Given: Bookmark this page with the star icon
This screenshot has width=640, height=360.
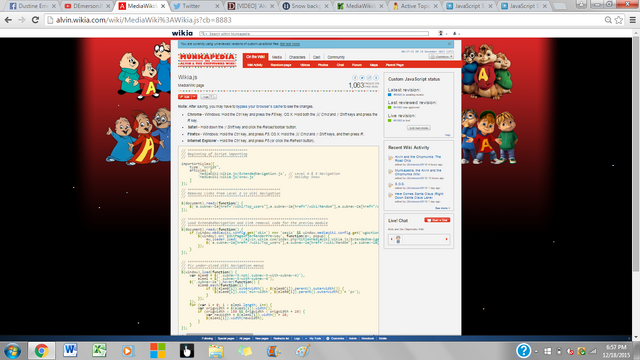Looking at the screenshot, I should tap(619, 20).
